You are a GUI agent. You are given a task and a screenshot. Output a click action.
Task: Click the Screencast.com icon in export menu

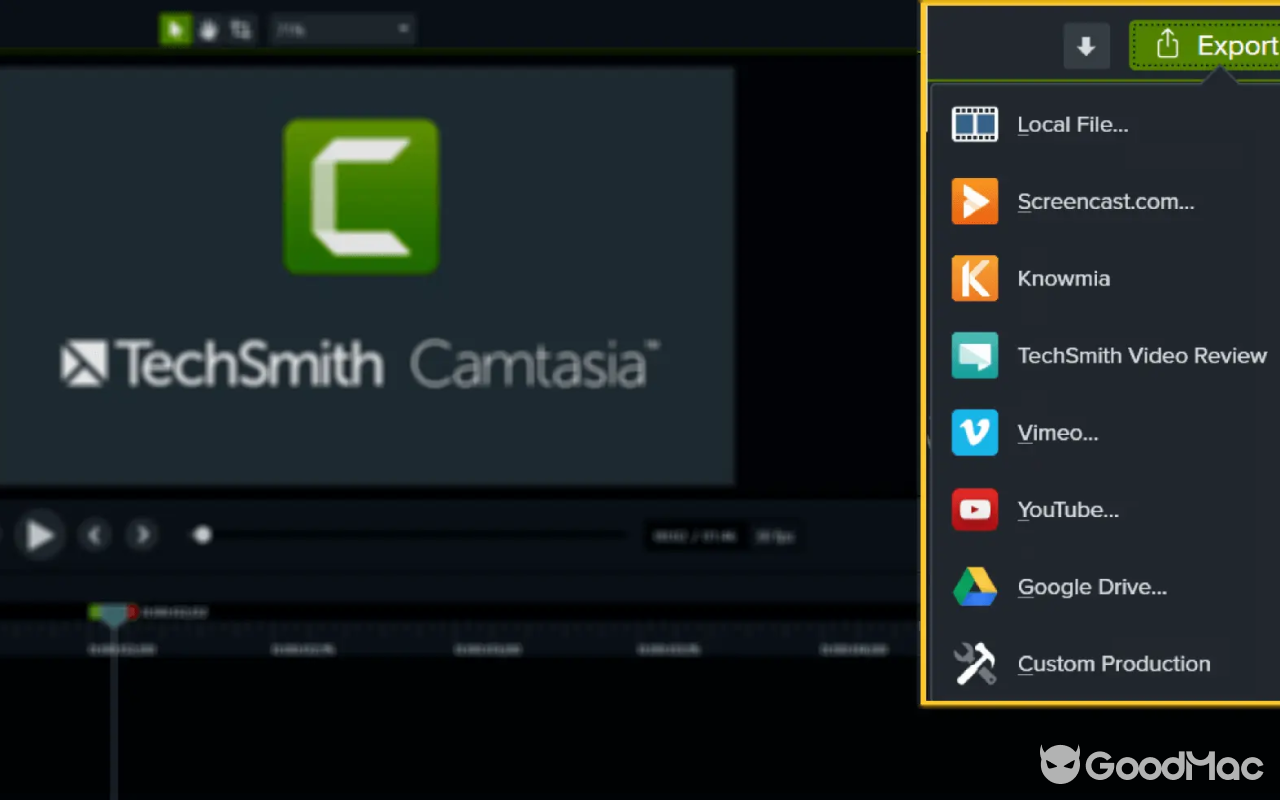point(974,201)
